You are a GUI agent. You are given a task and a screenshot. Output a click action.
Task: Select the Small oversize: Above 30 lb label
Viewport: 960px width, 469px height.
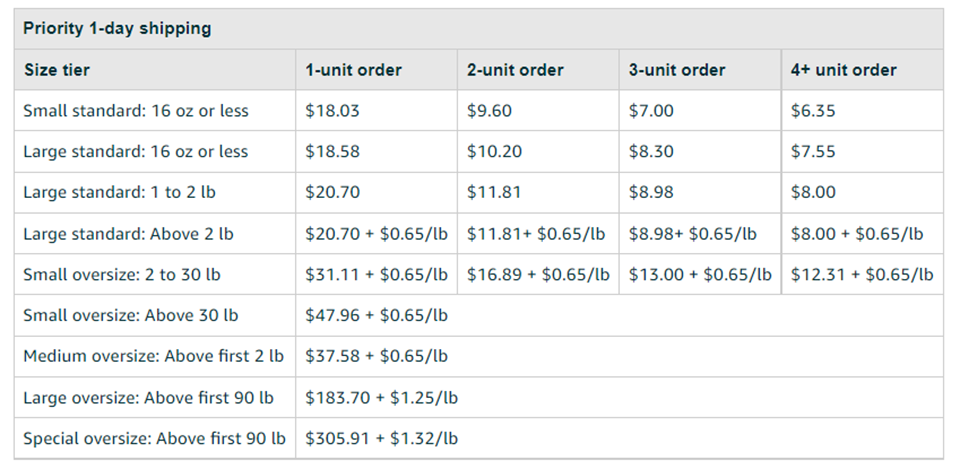pos(131,315)
